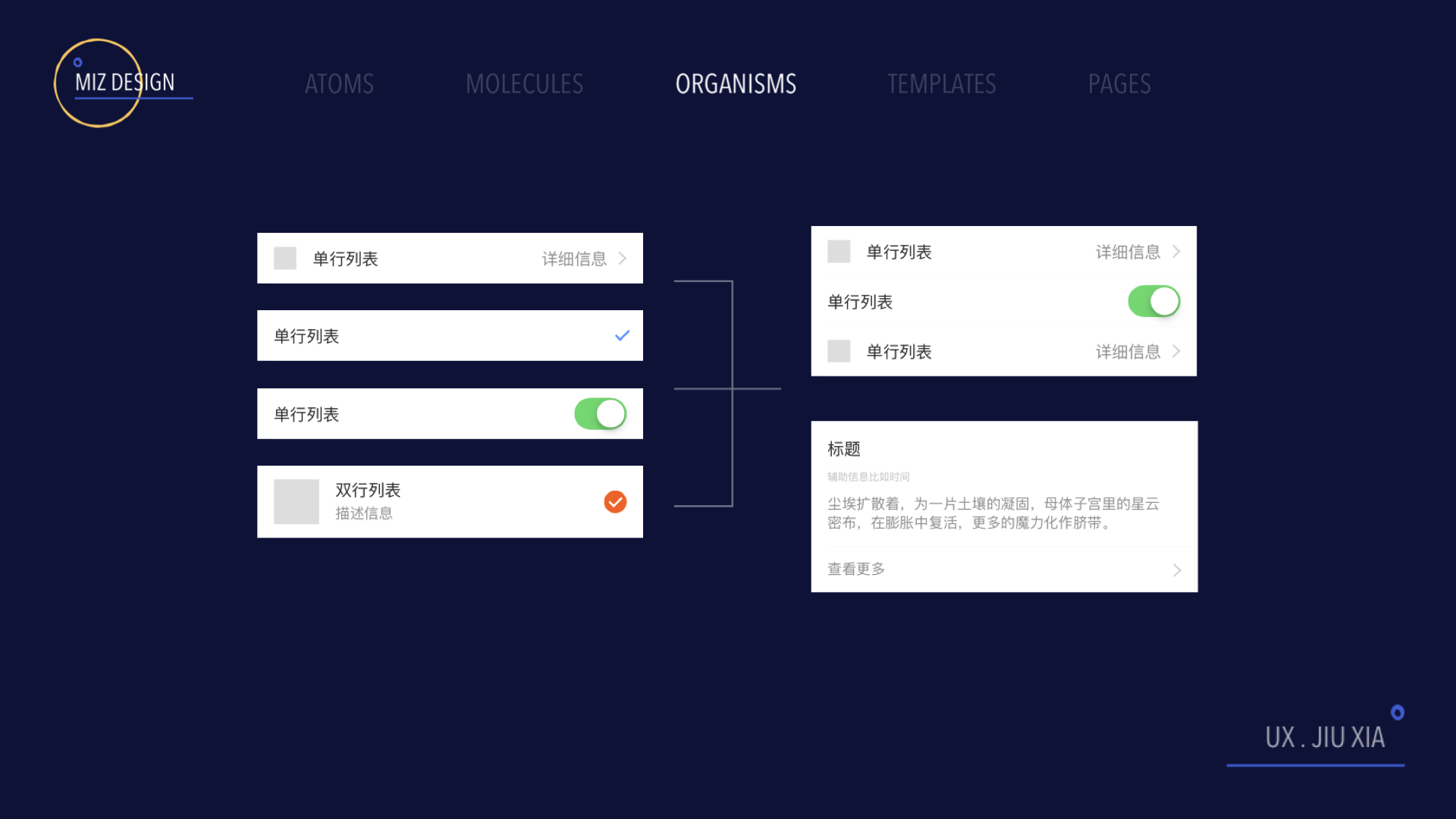Expand the 详细信息 chevron in the left top card
The height and width of the screenshot is (819, 1456).
point(623,258)
